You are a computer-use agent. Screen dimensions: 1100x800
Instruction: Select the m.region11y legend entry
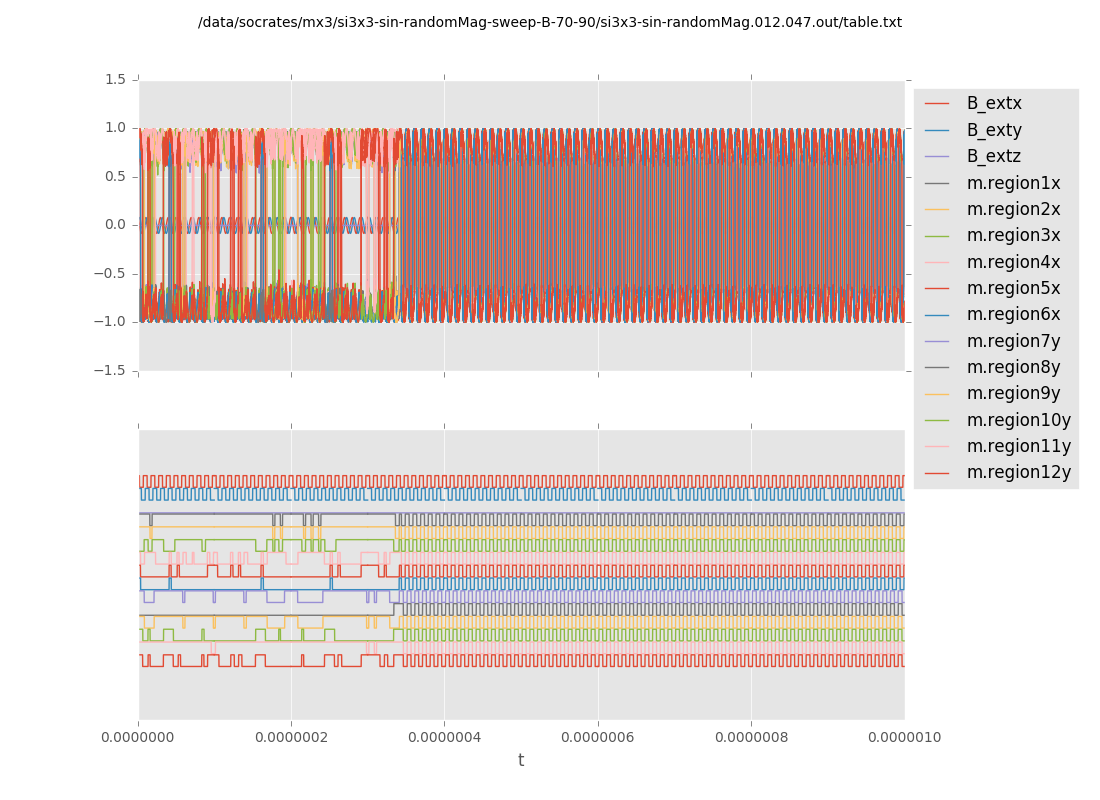coord(1018,446)
